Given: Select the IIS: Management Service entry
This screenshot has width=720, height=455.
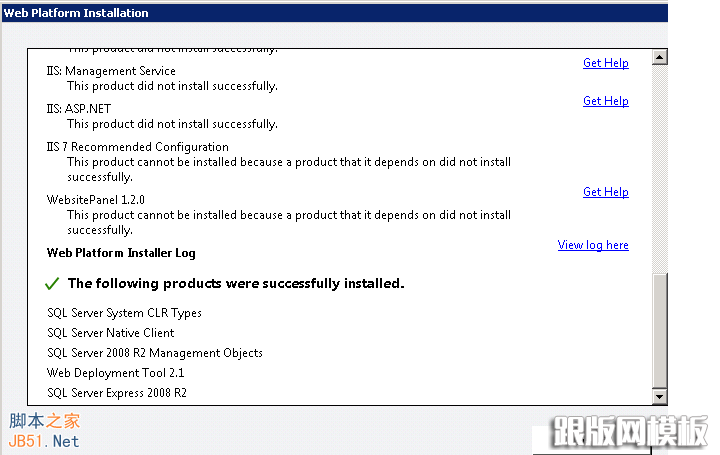Looking at the screenshot, I should 111,71.
